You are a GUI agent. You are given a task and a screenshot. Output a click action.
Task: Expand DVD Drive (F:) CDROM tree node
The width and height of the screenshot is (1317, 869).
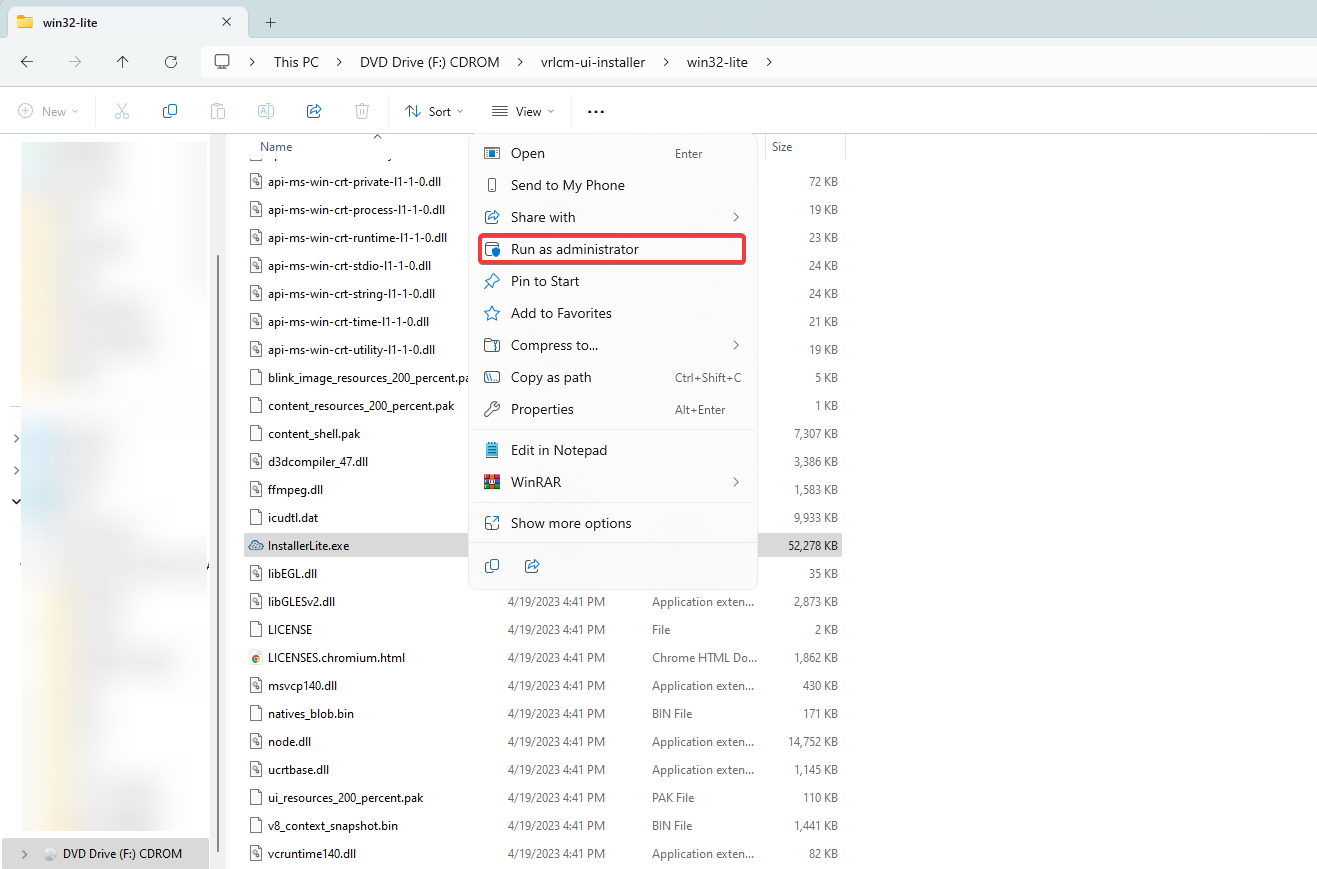click(x=24, y=854)
